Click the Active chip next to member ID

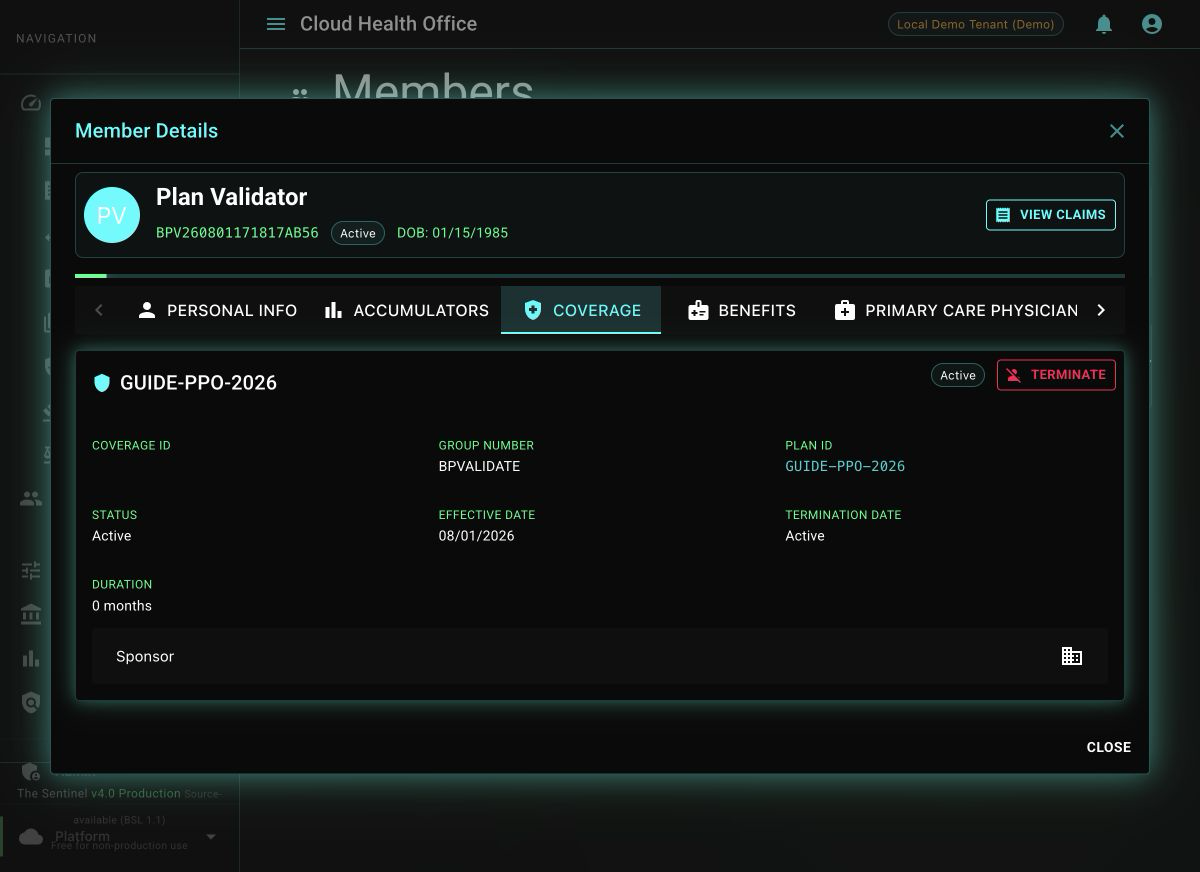point(358,233)
